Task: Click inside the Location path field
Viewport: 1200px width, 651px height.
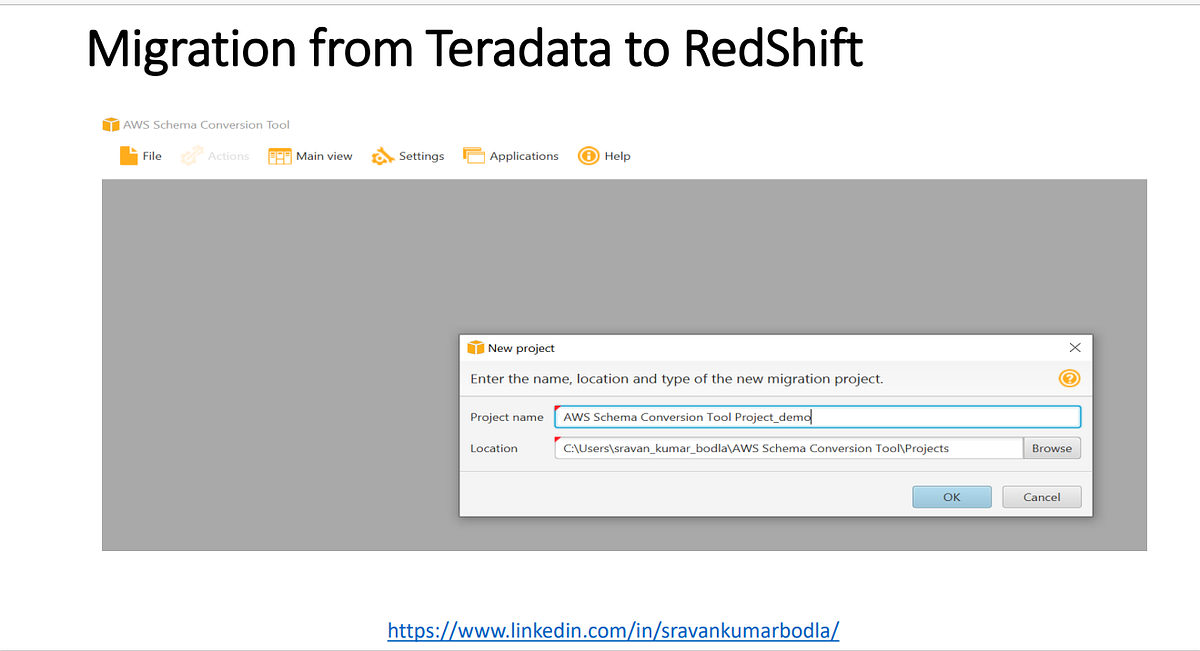Action: (786, 447)
